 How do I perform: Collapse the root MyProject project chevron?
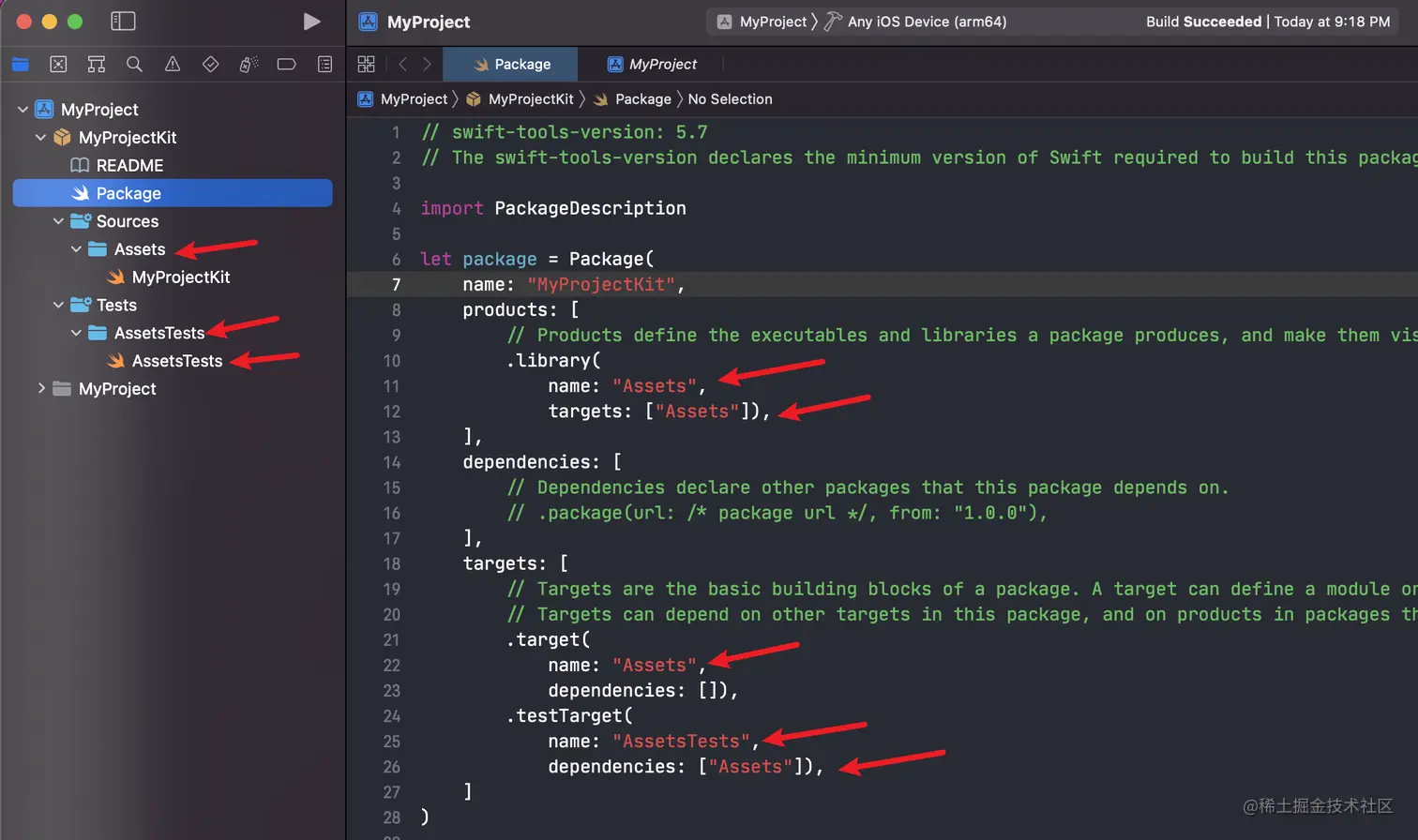pyautogui.click(x=23, y=110)
